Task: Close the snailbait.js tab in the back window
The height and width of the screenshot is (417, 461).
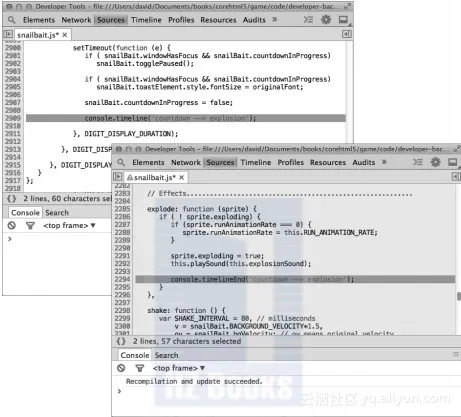Action: 65,35
